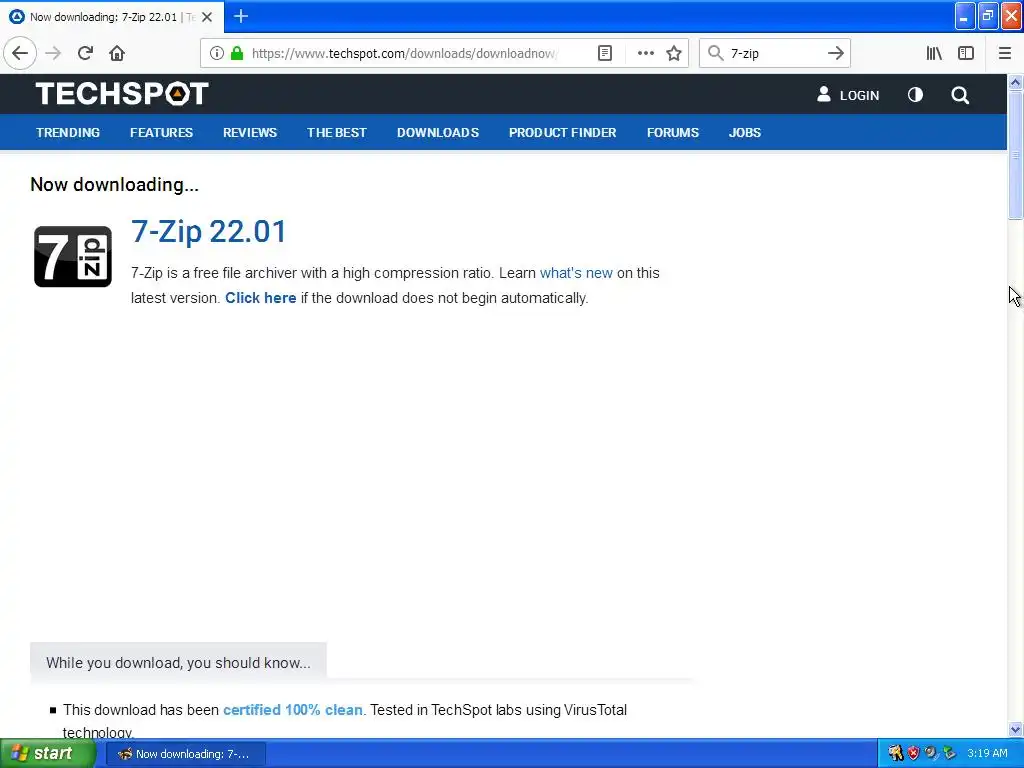
Task: Minimize the Firefox window
Action: coord(965,16)
